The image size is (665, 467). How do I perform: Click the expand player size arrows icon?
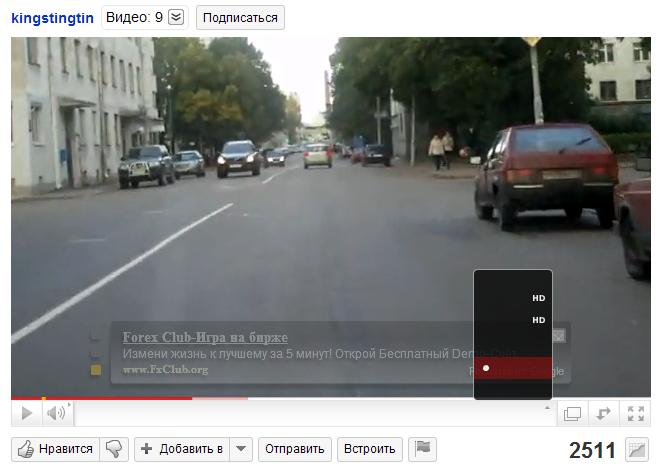(604, 413)
